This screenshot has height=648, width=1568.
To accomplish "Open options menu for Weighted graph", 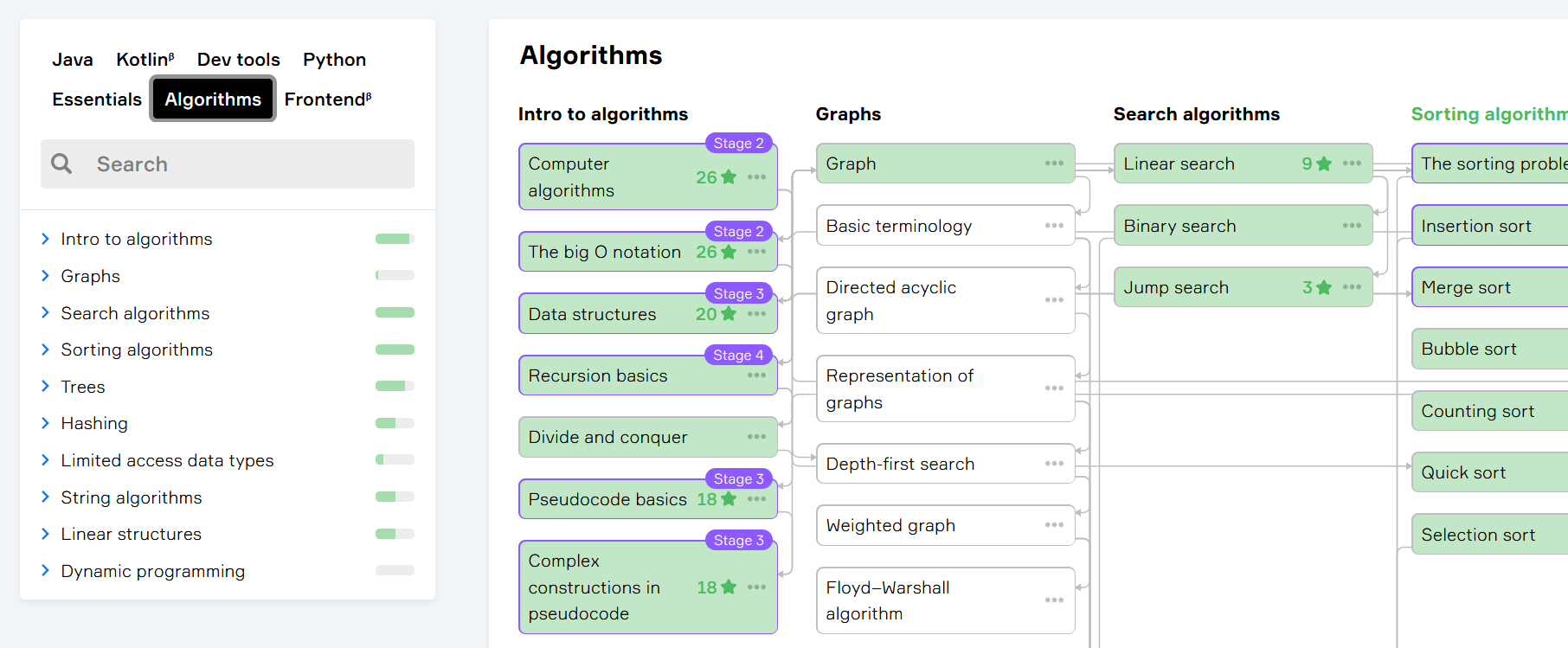I will coord(1054,525).
